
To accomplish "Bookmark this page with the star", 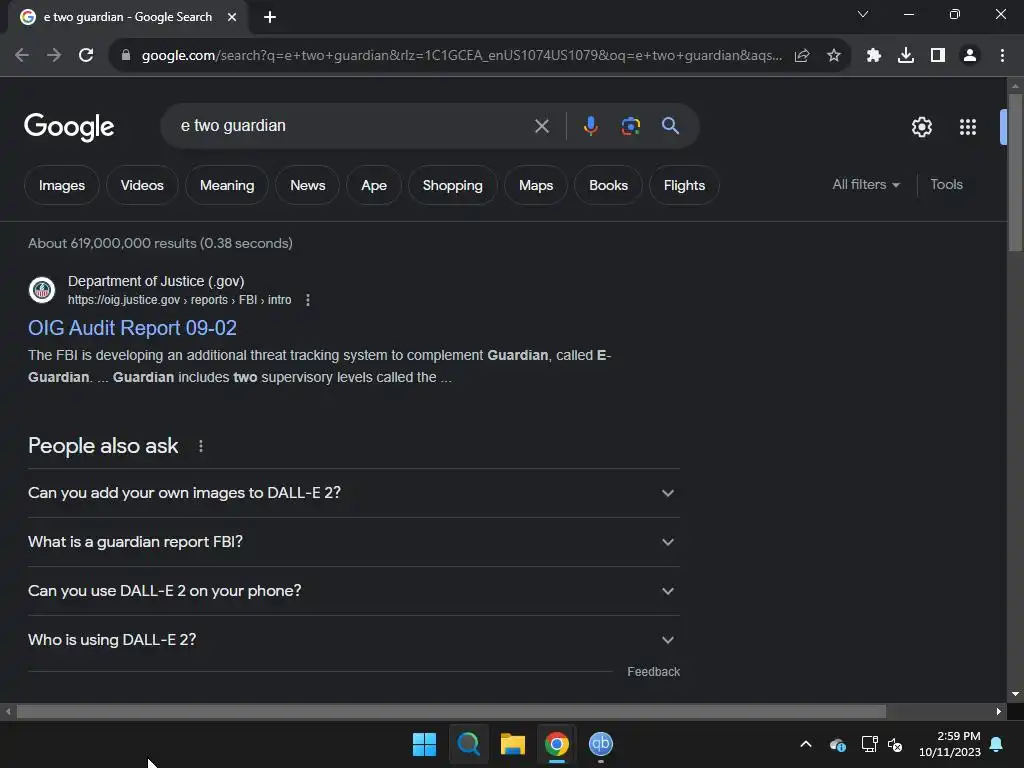I will click(x=834, y=56).
